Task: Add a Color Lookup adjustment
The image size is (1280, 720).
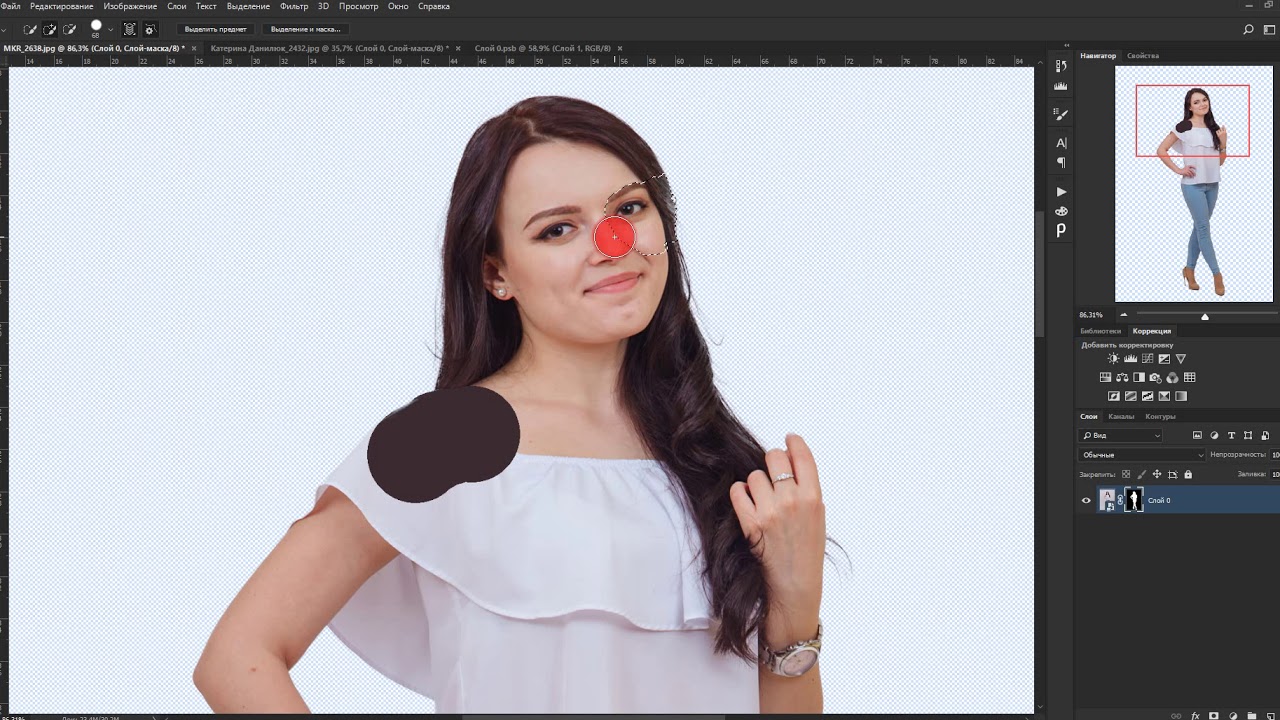Action: pos(1189,378)
